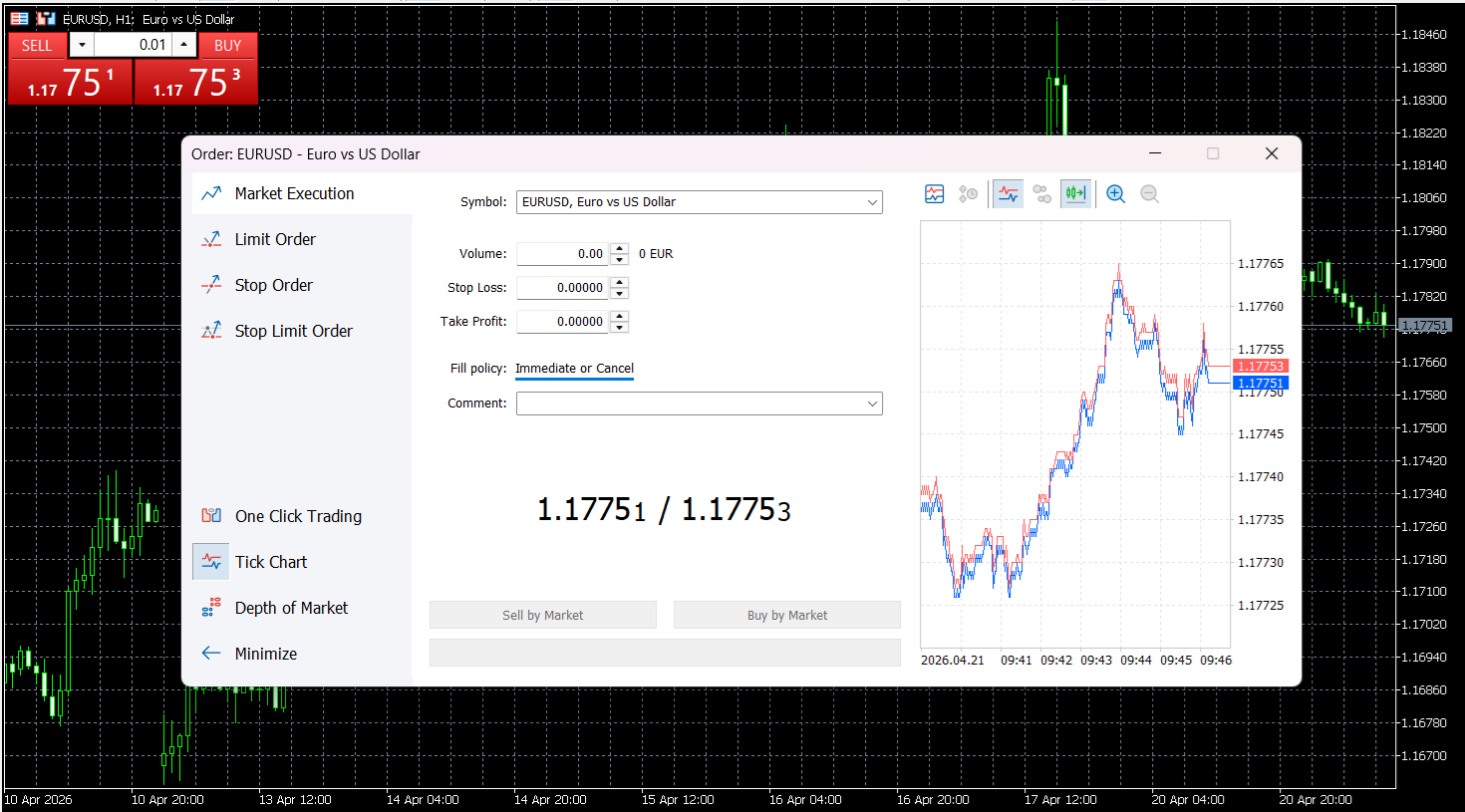
Task: Open Depth of Market from the sidebar
Action: tap(302, 608)
